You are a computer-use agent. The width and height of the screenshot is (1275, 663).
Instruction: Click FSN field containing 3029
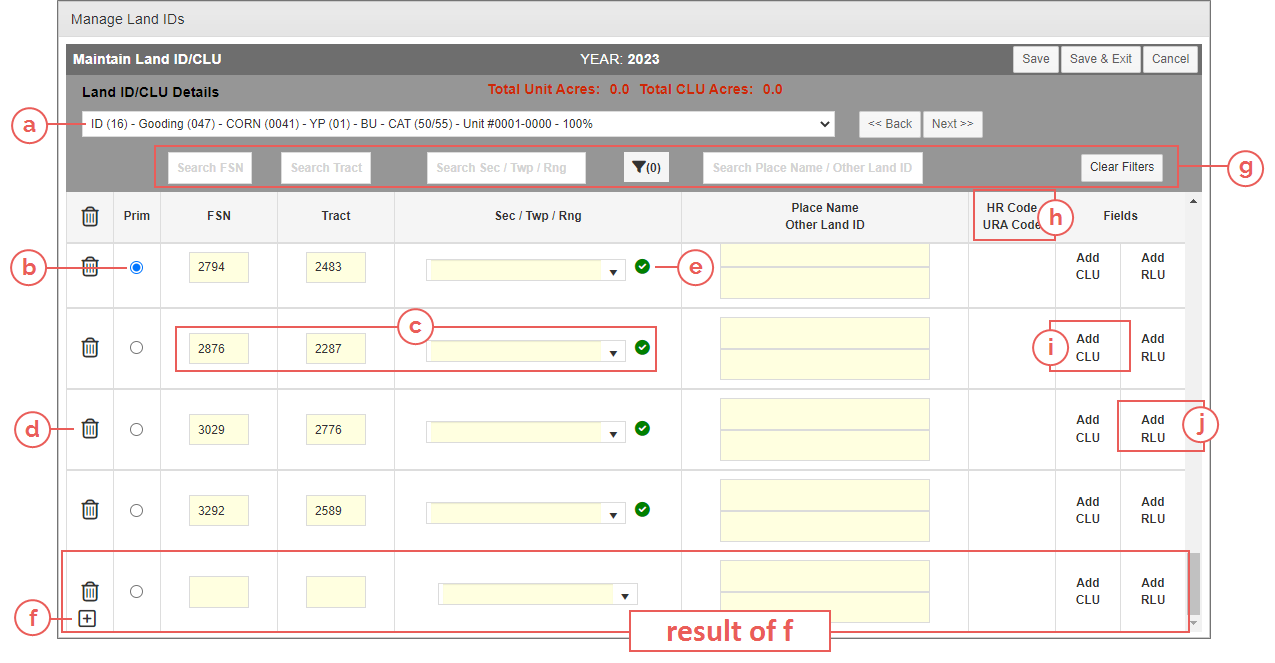219,429
